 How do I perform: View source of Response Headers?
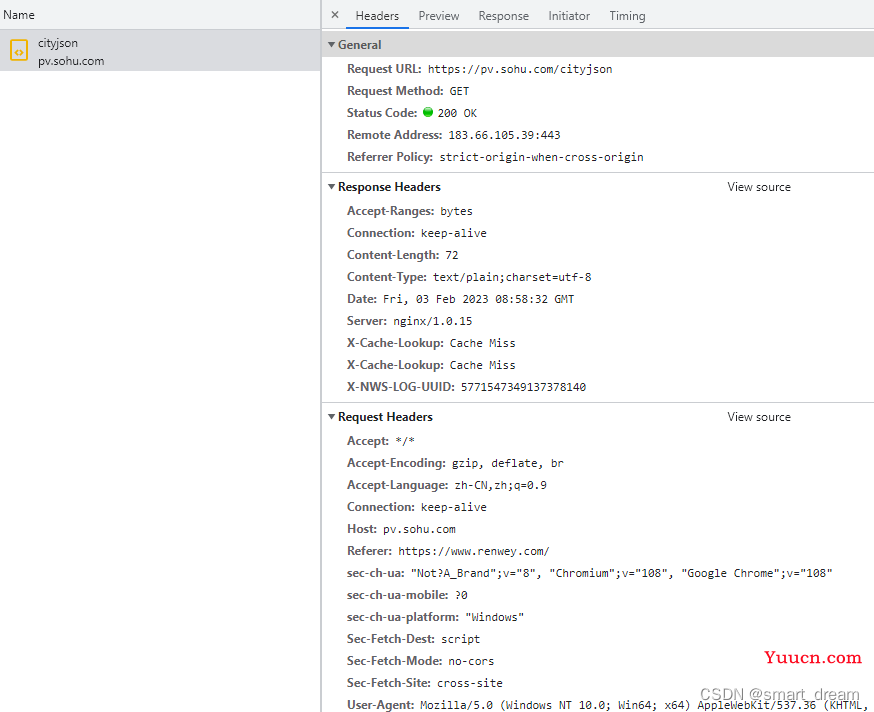click(x=759, y=187)
